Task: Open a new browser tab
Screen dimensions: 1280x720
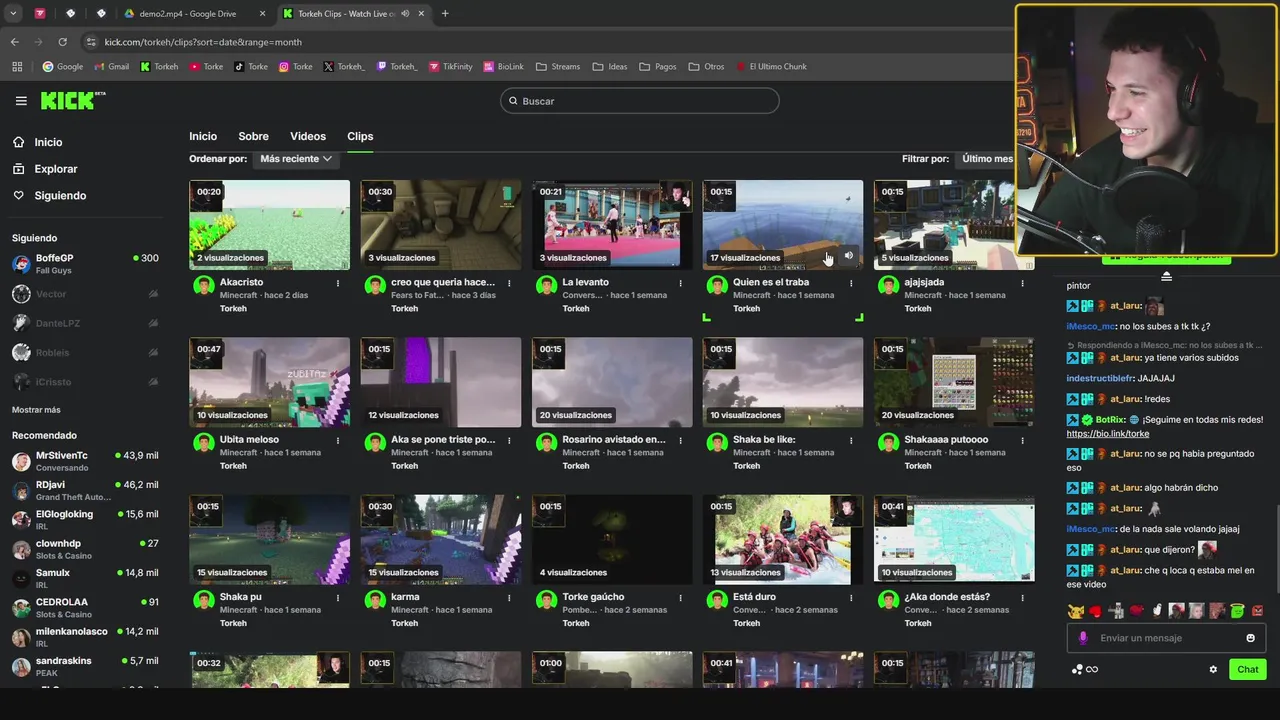Action: click(445, 14)
